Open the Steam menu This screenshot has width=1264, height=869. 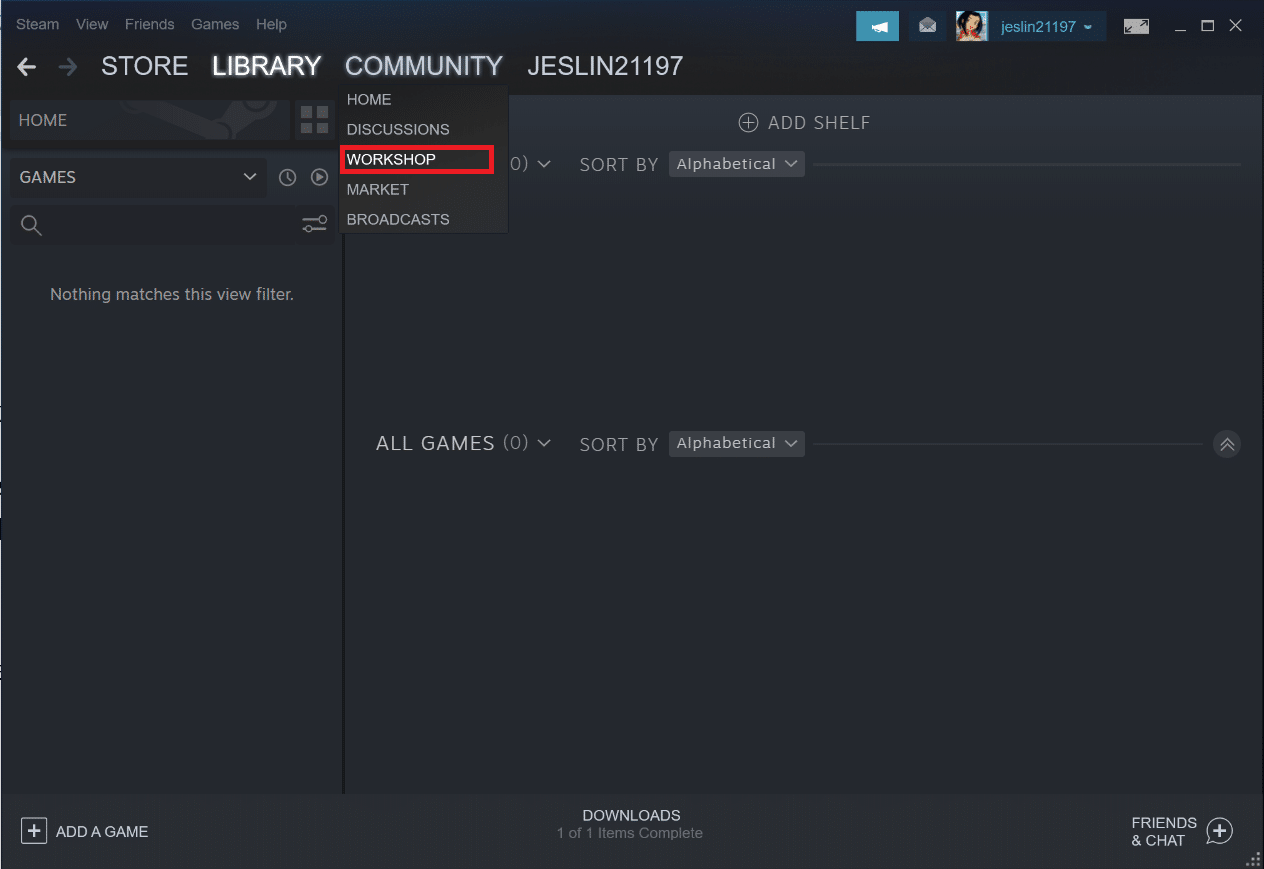pyautogui.click(x=37, y=24)
